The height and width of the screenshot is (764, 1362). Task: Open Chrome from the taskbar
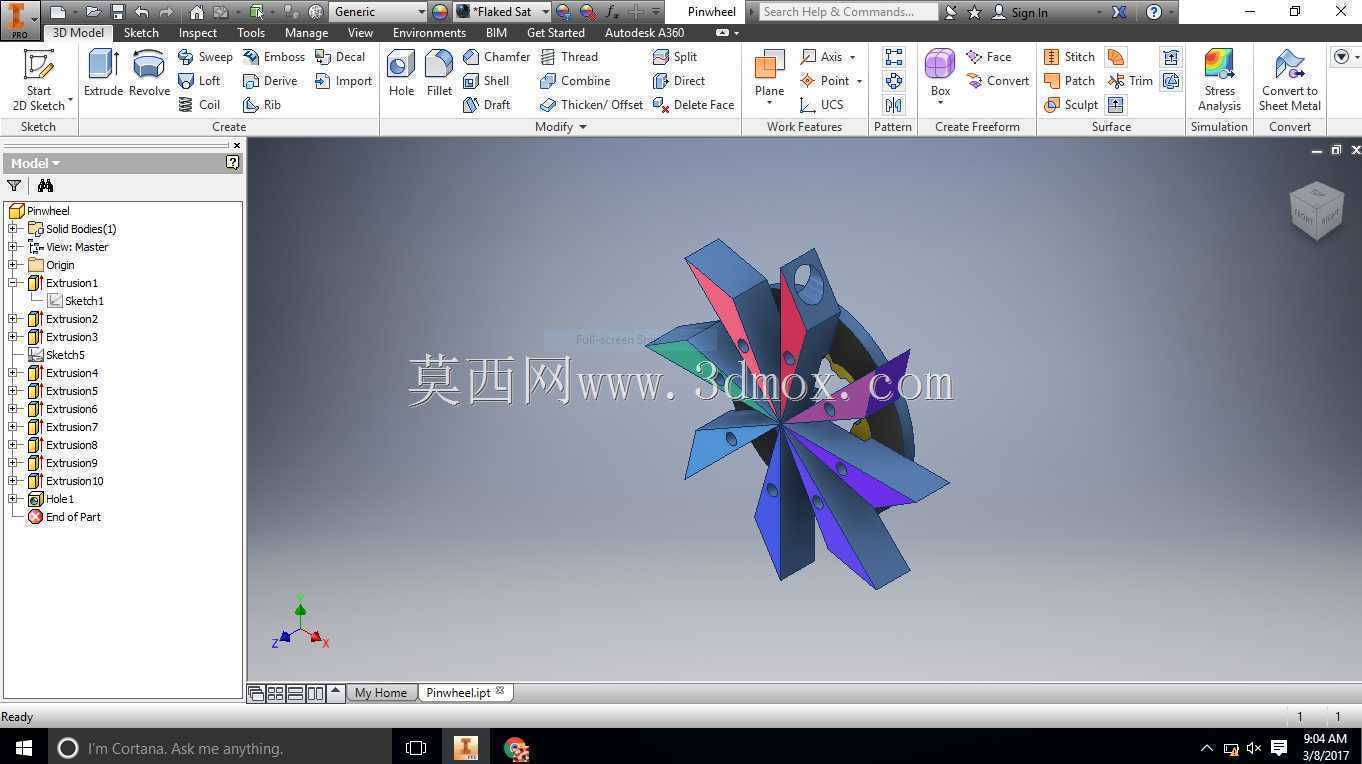click(516, 747)
